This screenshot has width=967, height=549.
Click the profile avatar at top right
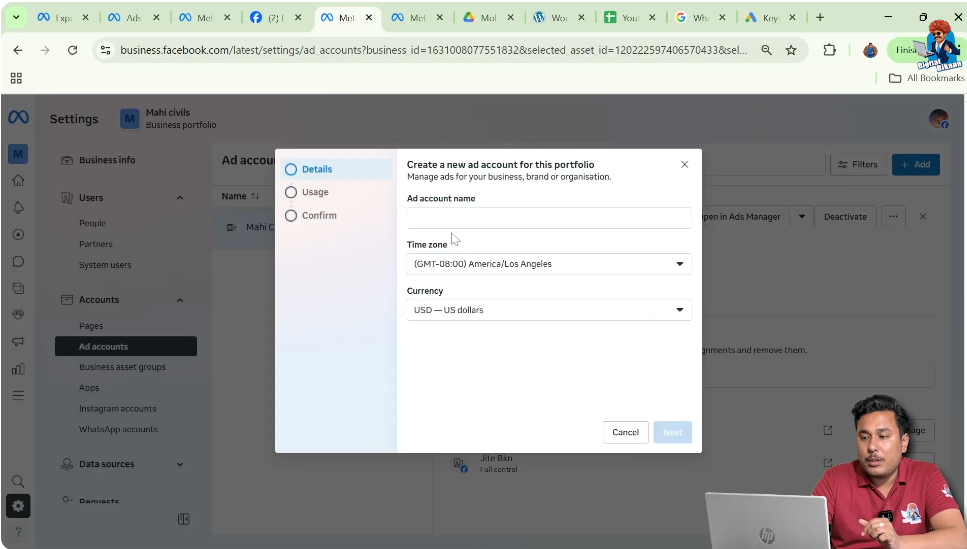click(939, 118)
